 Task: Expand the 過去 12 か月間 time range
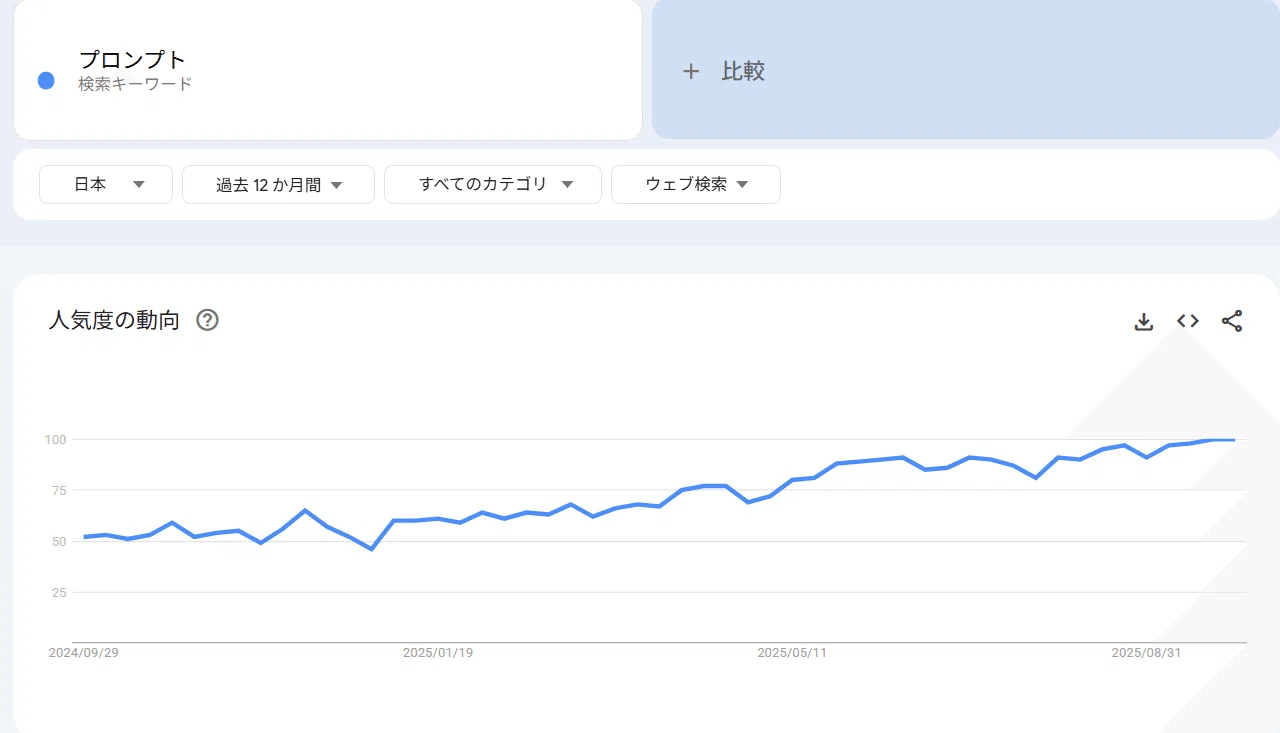(278, 184)
